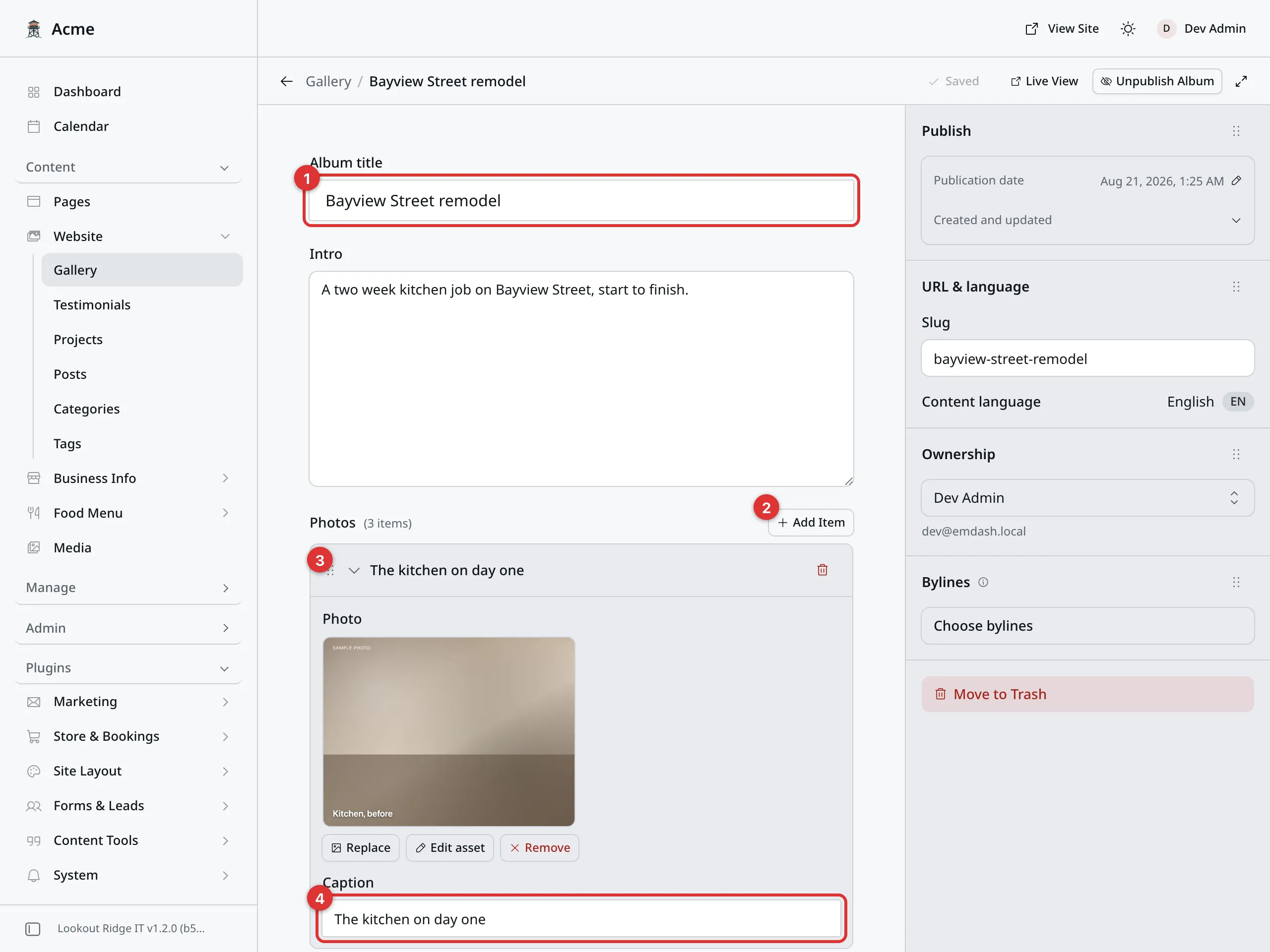Click the Album title input field

[x=581, y=201]
